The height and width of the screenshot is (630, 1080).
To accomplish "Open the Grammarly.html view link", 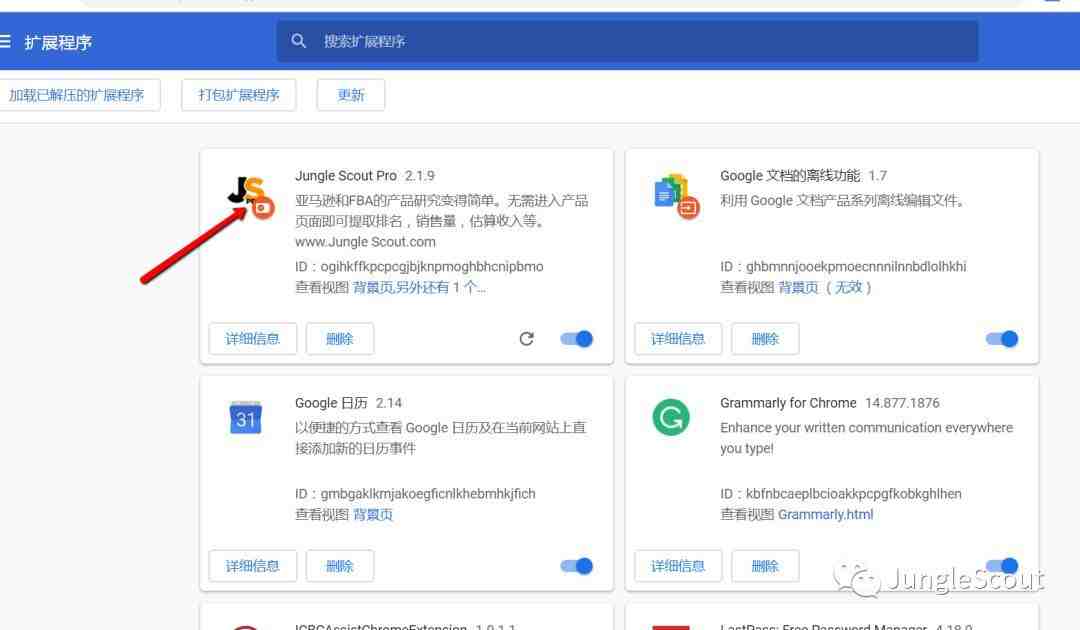I will (825, 514).
